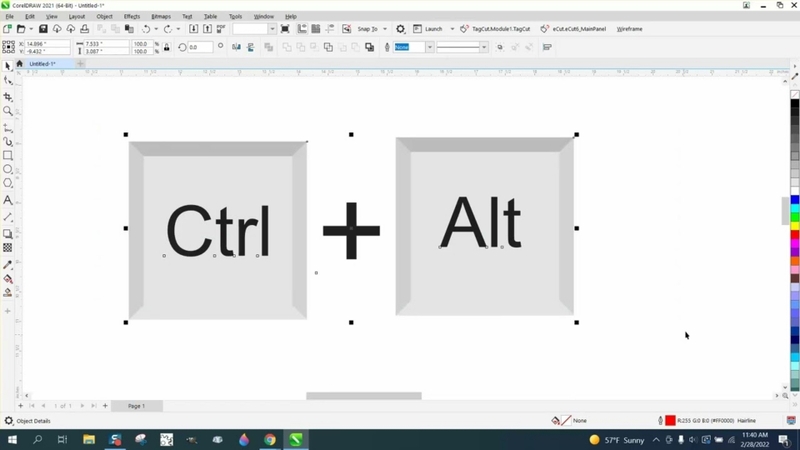Open the File menu
This screenshot has height=450, width=800.
tap(9, 16)
